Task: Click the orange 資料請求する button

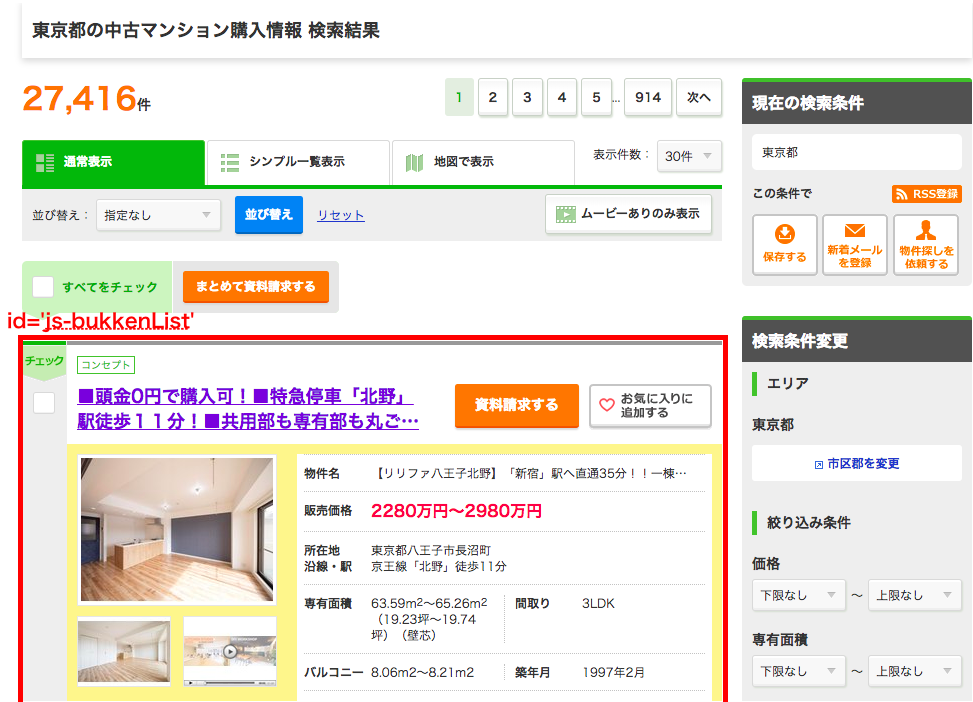Action: pos(516,406)
